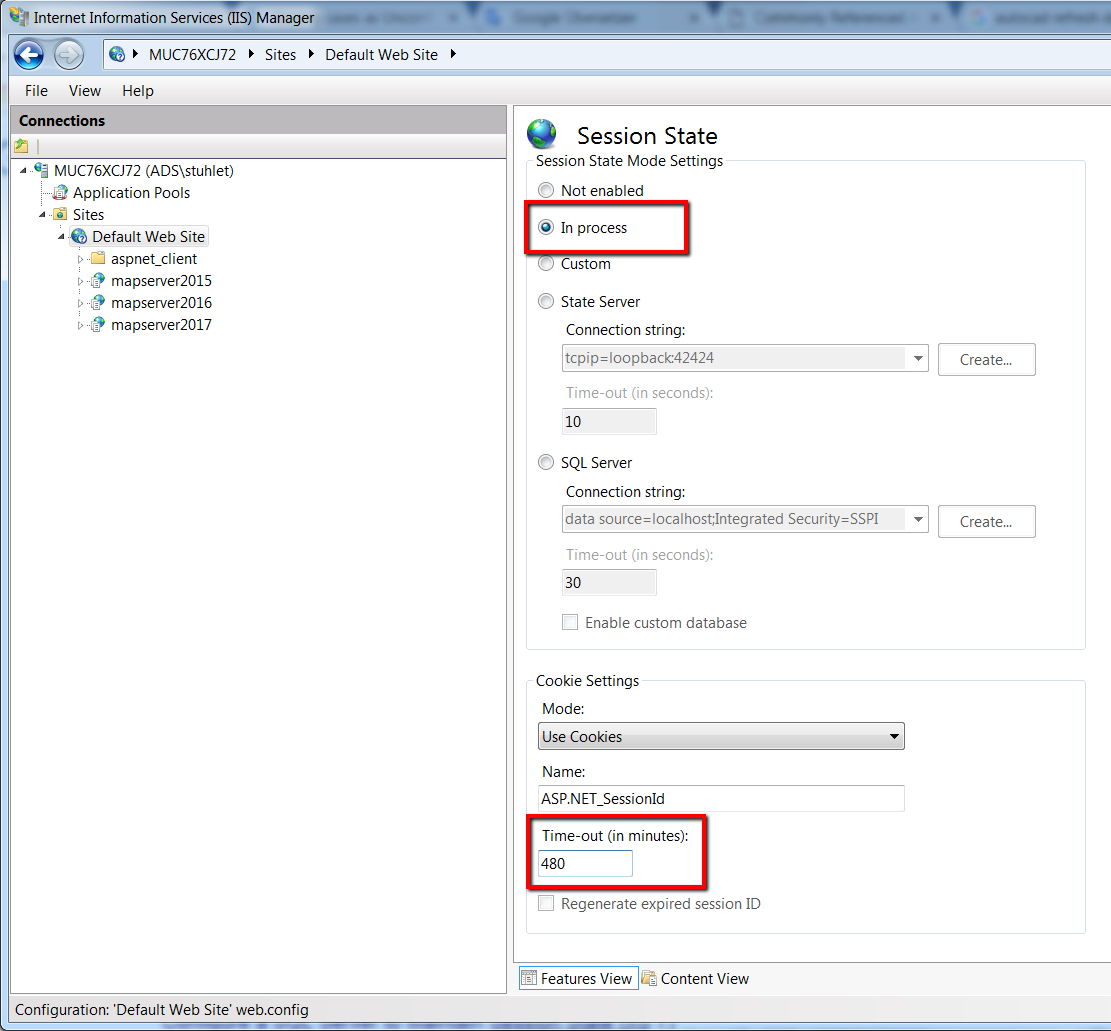Click the Session State globe icon
The image size is (1111, 1031).
tap(542, 133)
